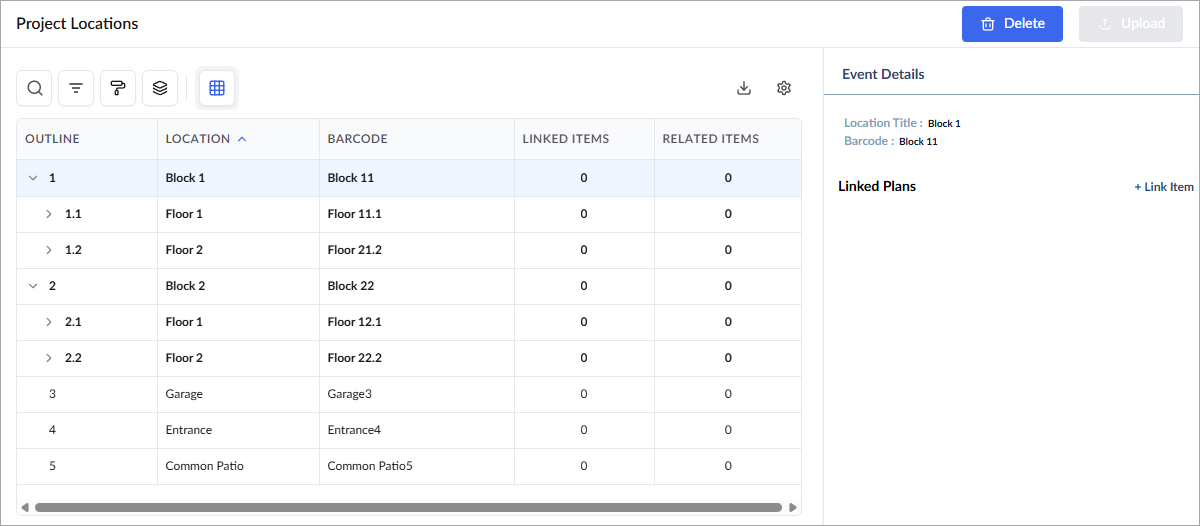
Task: Select the paint roller format icon
Action: click(x=118, y=88)
